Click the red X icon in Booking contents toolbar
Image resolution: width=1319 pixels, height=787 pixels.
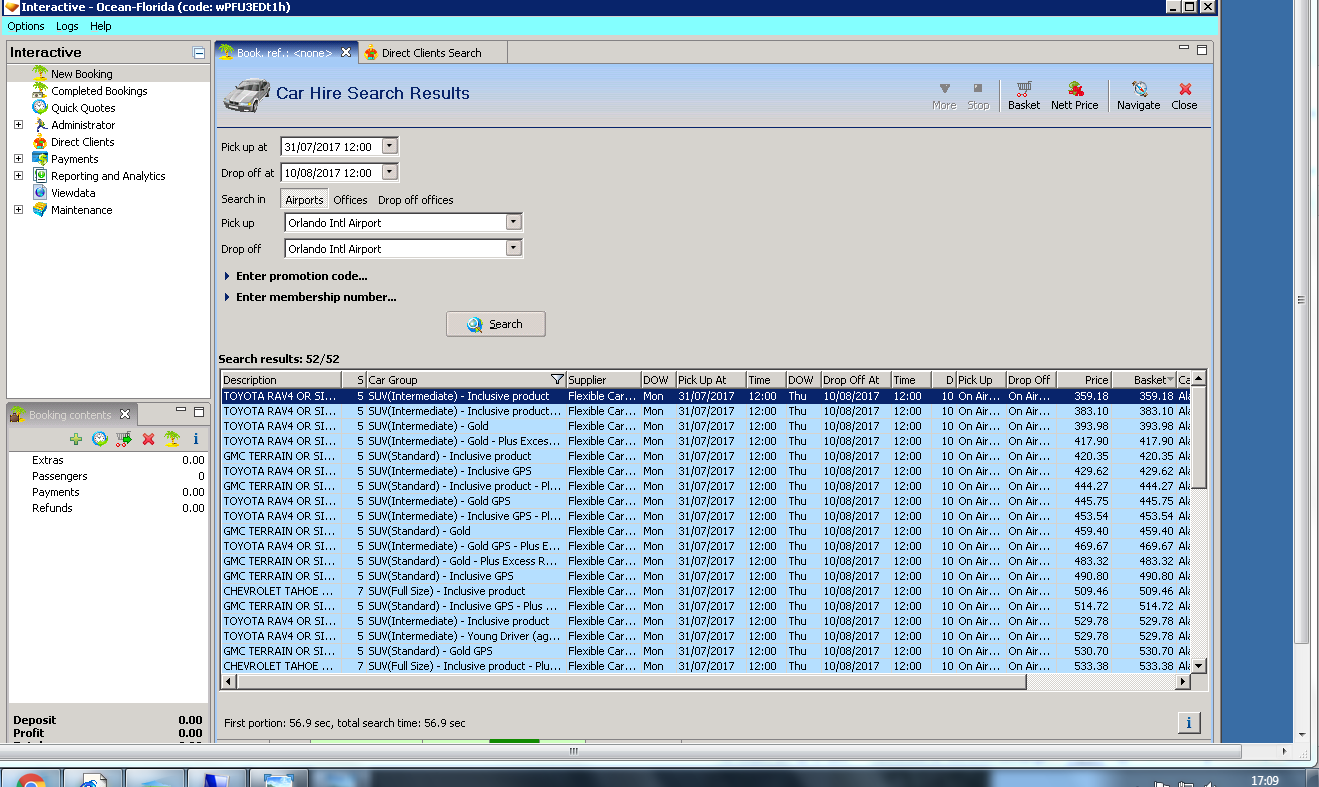148,439
